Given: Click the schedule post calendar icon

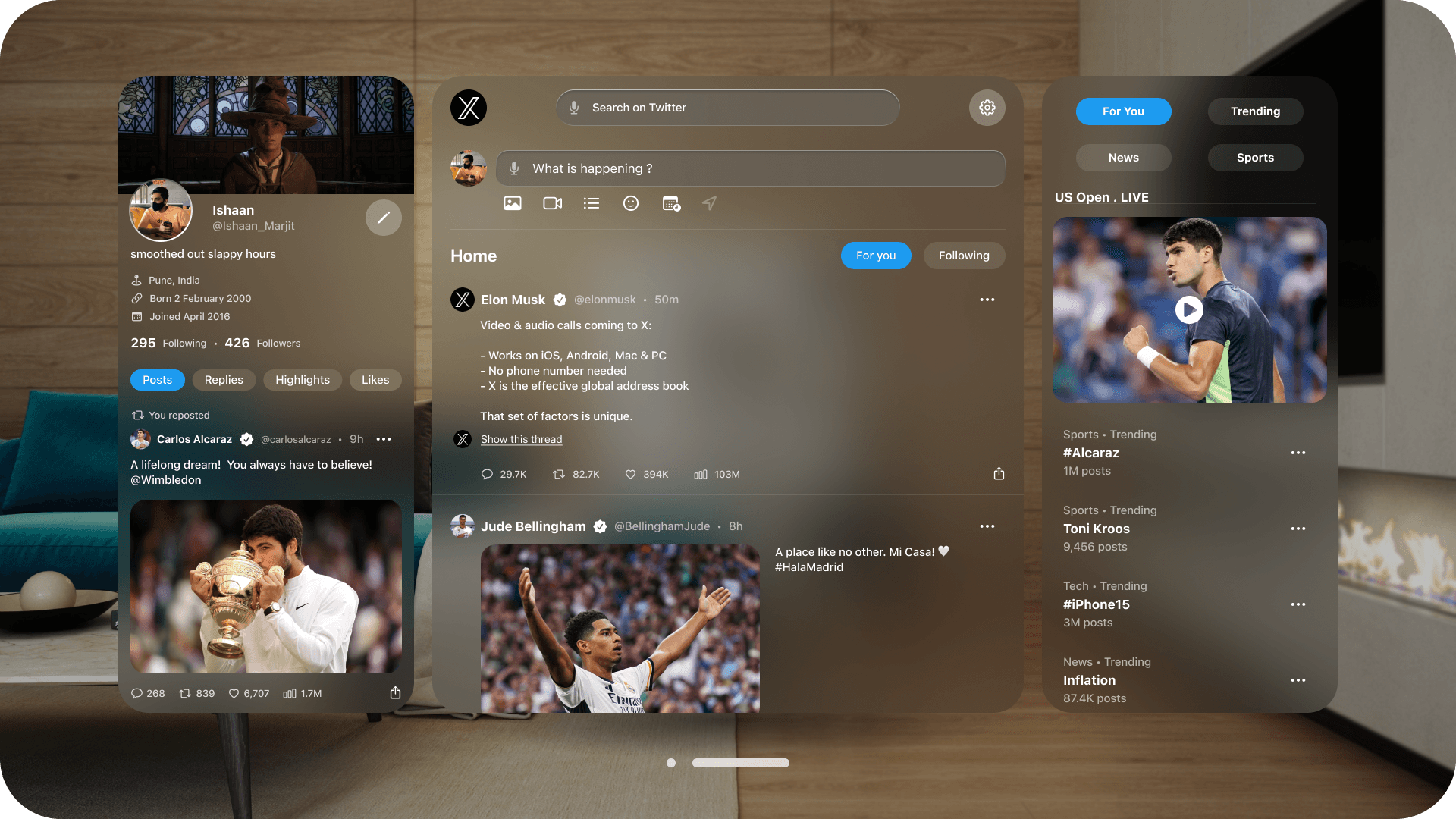Looking at the screenshot, I should point(671,203).
